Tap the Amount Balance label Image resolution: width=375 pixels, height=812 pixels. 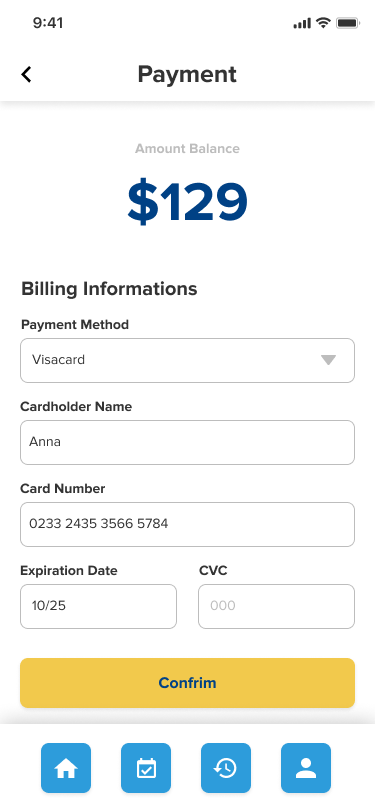[188, 149]
